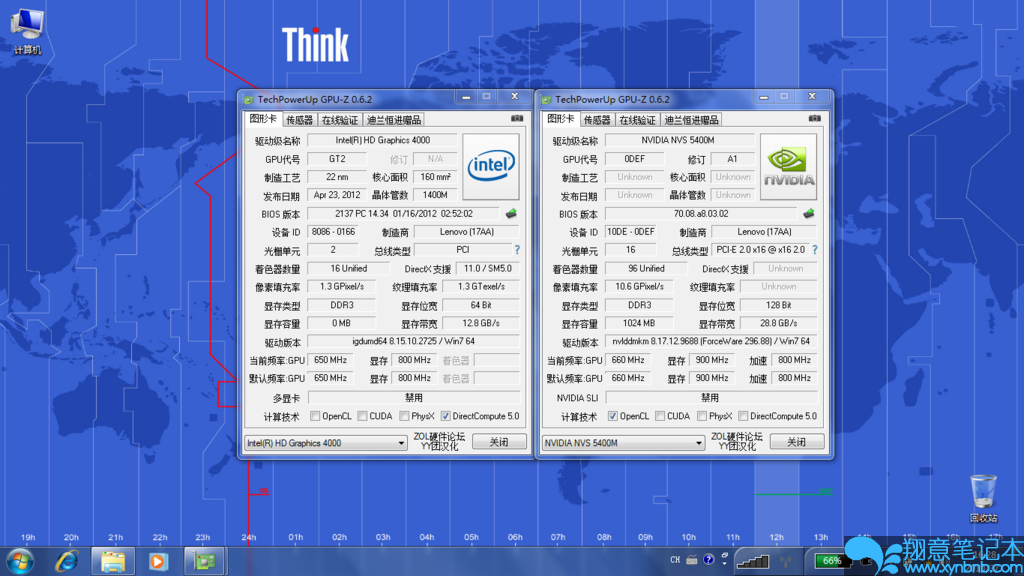
Task: Toggle OpenCL checkbox in Intel window
Action: tap(315, 416)
